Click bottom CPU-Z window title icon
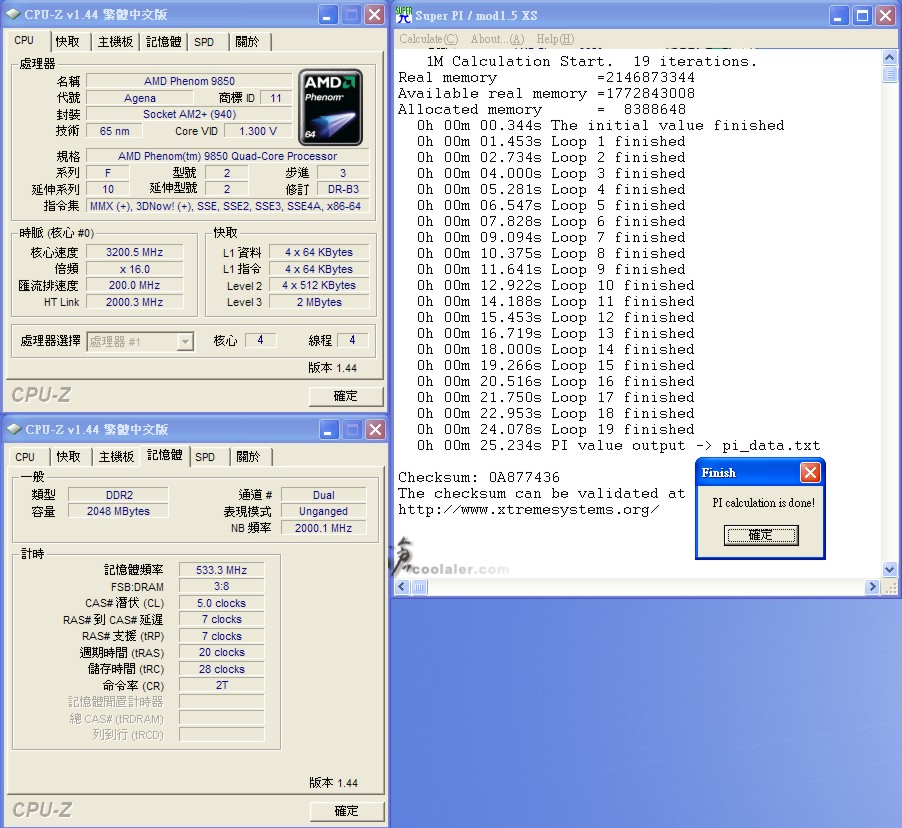The width and height of the screenshot is (902, 828). coord(14,429)
